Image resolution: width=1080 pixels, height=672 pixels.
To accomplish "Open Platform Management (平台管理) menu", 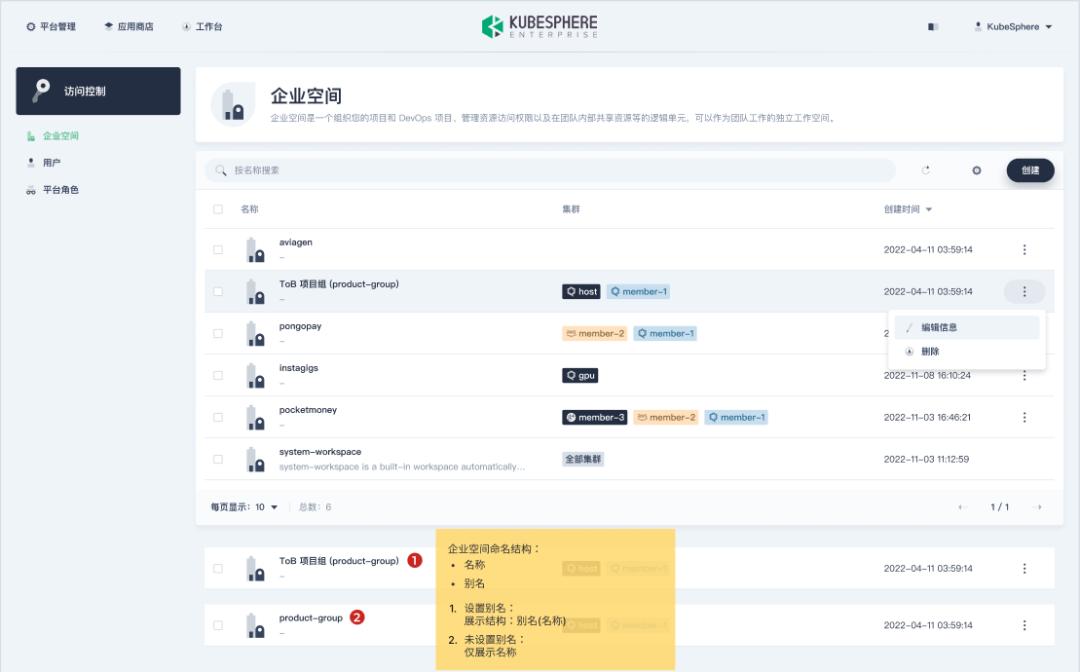I will coord(51,27).
